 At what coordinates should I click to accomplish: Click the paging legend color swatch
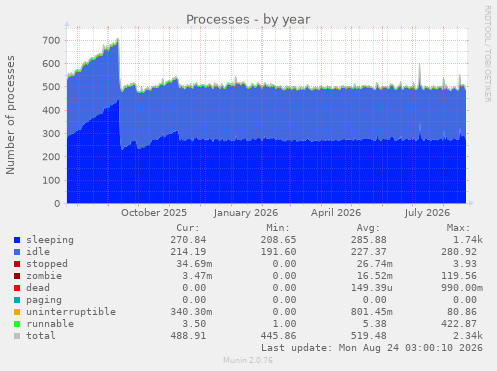(x=17, y=300)
